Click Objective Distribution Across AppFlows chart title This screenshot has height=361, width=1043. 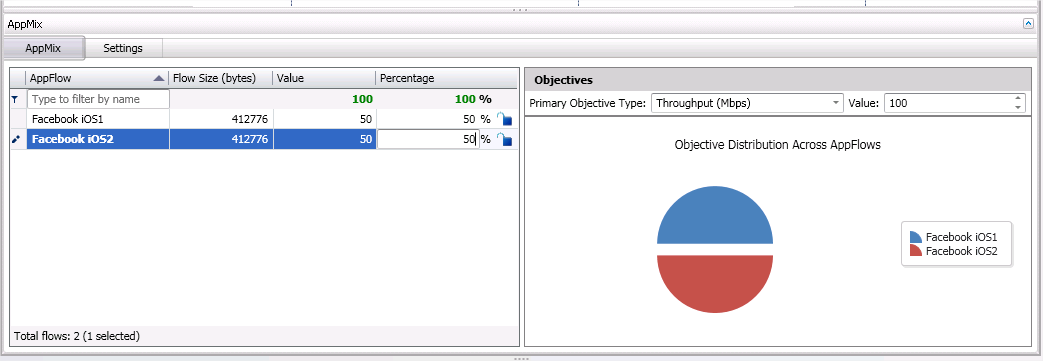(x=778, y=145)
